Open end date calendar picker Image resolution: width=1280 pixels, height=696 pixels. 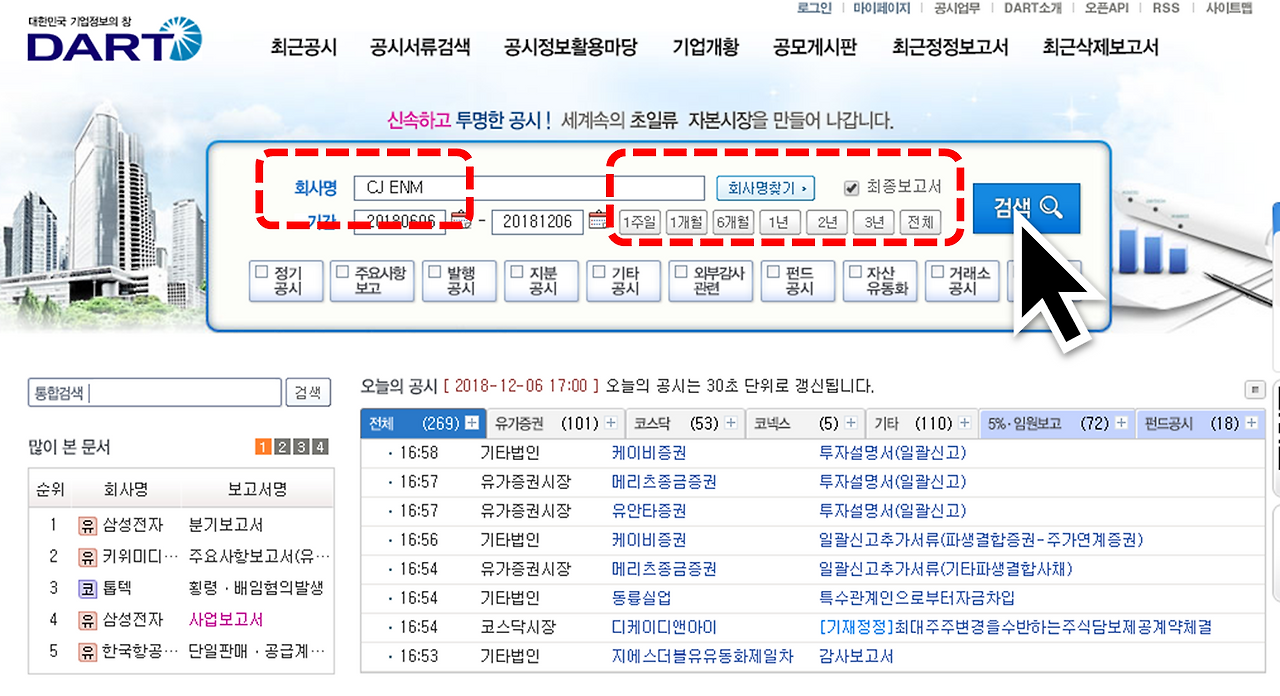click(598, 221)
